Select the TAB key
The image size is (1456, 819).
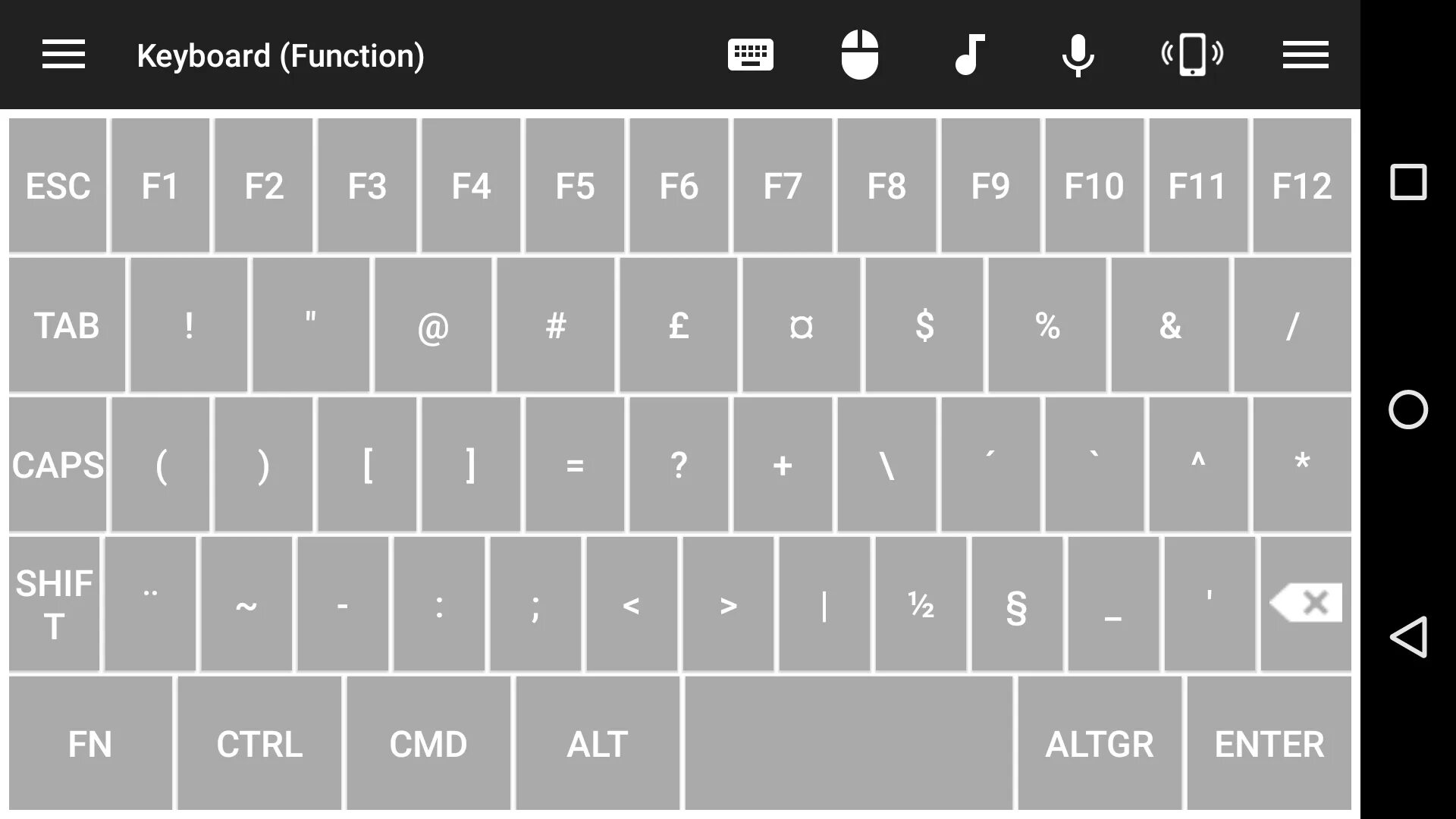click(x=66, y=325)
